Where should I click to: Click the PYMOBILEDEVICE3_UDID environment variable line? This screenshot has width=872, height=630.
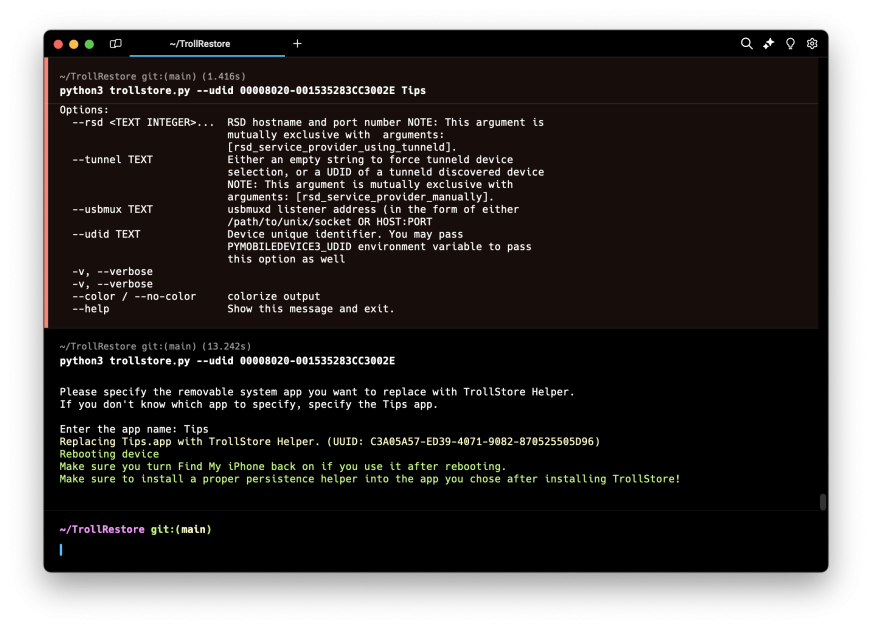pyautogui.click(x=379, y=246)
